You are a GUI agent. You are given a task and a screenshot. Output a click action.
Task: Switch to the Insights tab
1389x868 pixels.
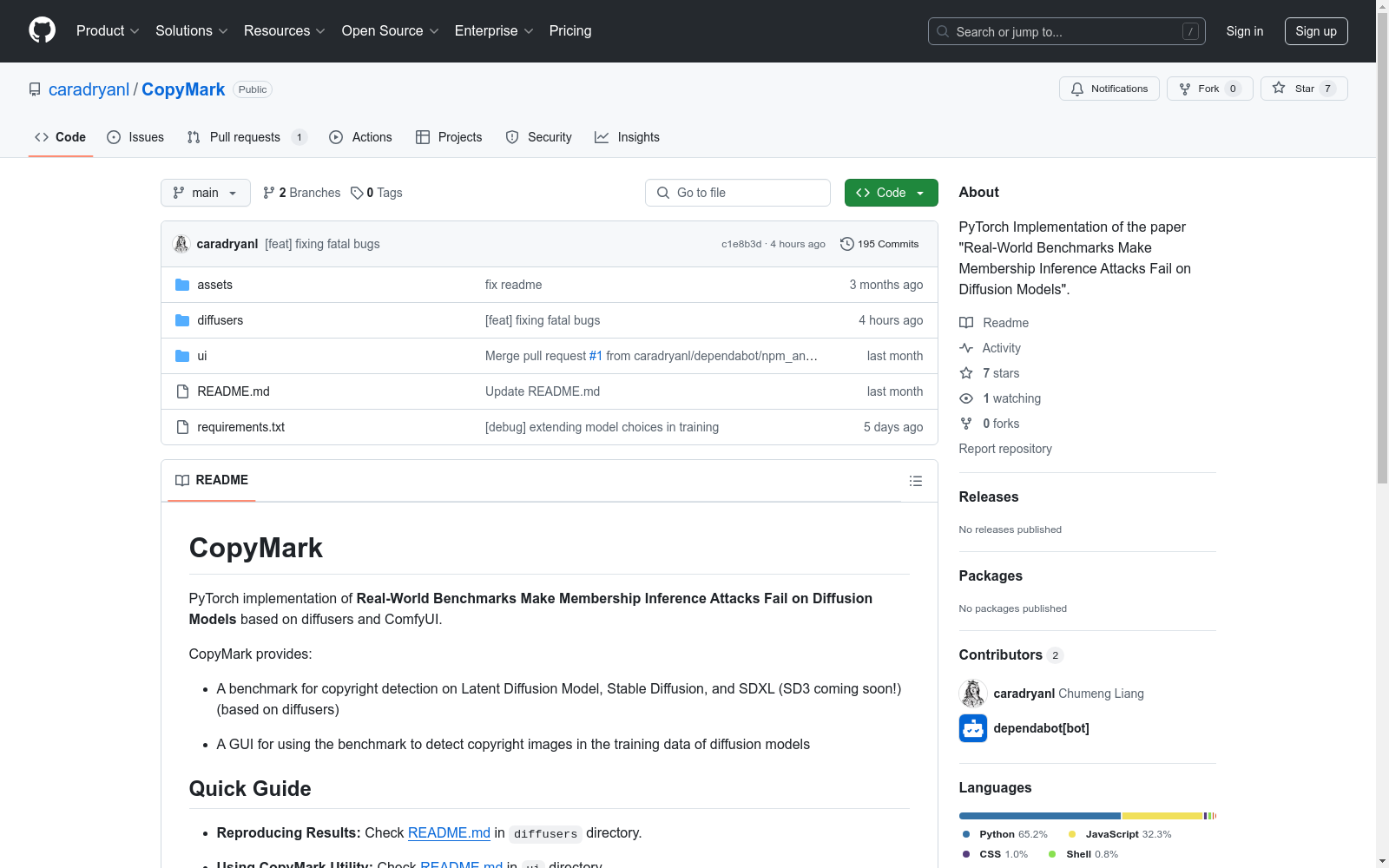pos(627,137)
